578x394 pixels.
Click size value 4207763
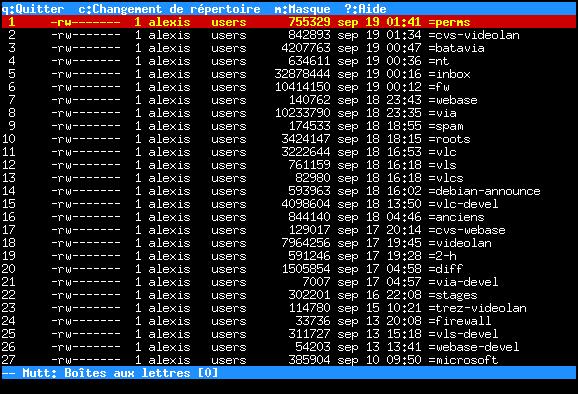(306, 48)
